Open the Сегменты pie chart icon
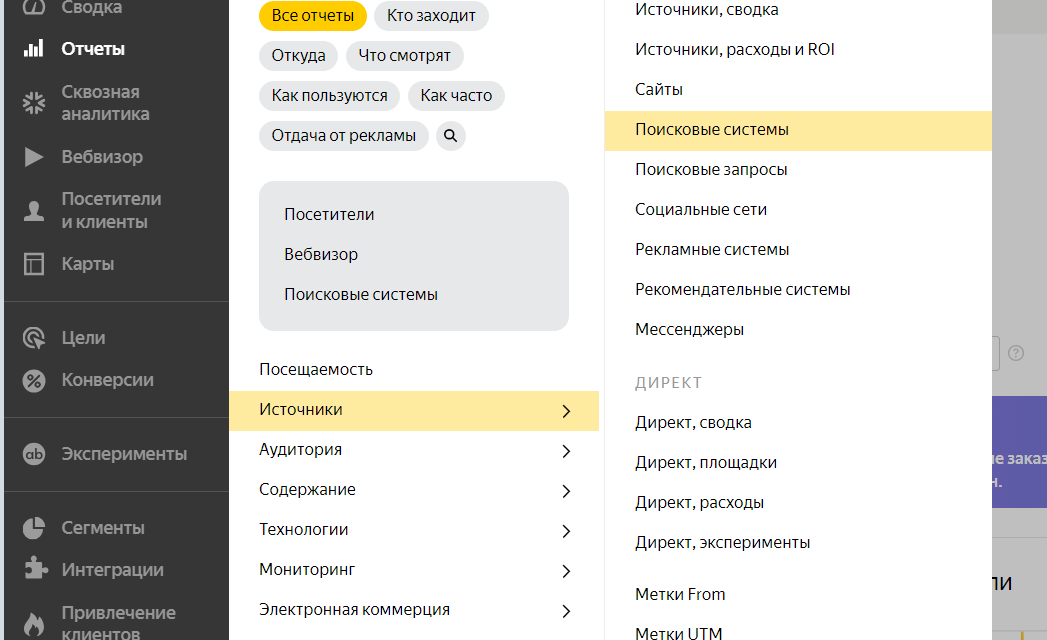The height and width of the screenshot is (640, 1047). point(34,528)
